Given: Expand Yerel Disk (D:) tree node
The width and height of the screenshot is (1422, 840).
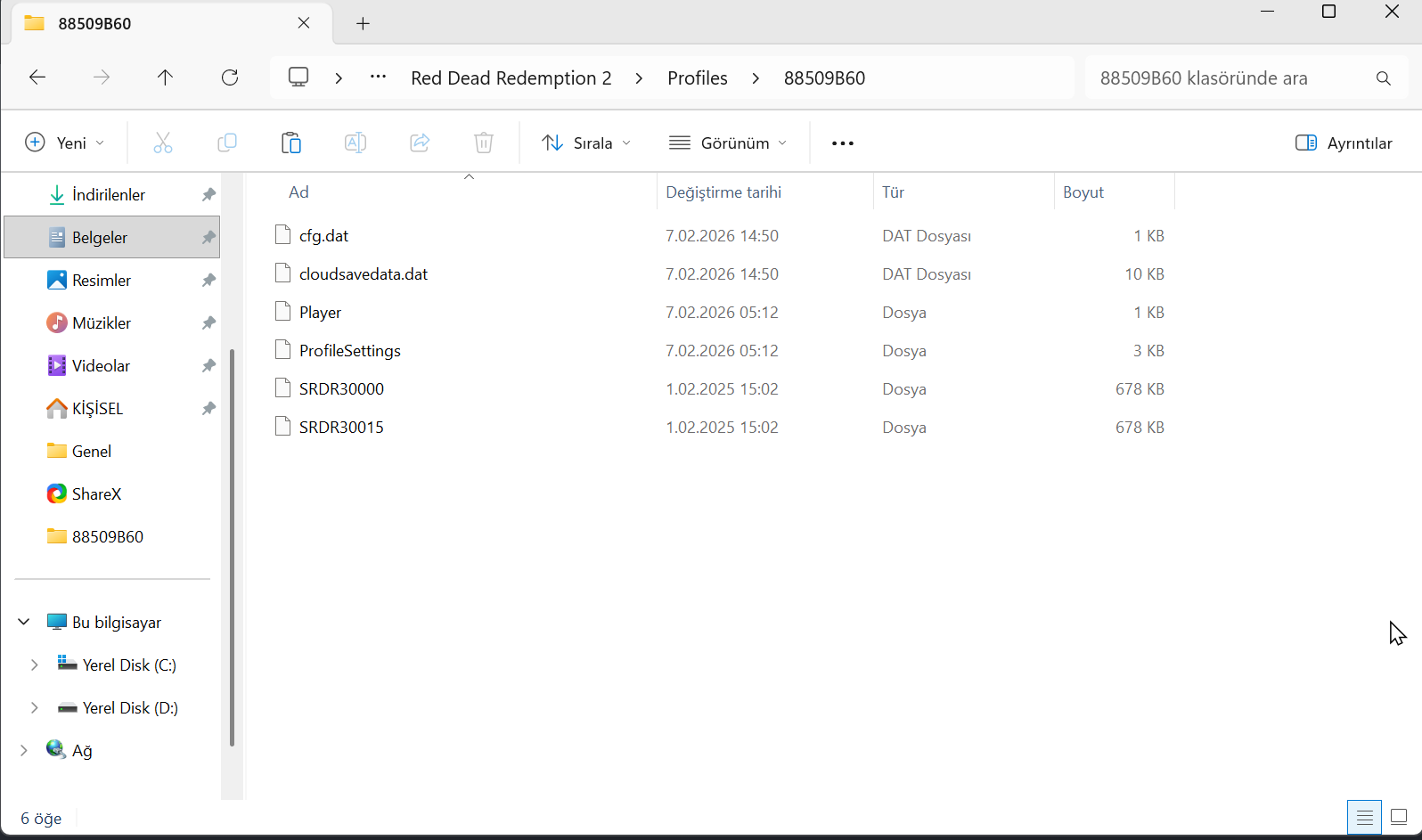Looking at the screenshot, I should pyautogui.click(x=35, y=707).
